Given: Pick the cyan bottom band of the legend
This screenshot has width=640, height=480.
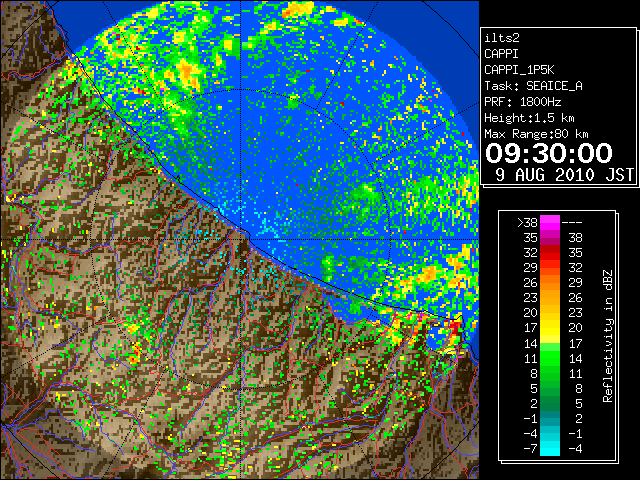Looking at the screenshot, I should (x=550, y=448).
